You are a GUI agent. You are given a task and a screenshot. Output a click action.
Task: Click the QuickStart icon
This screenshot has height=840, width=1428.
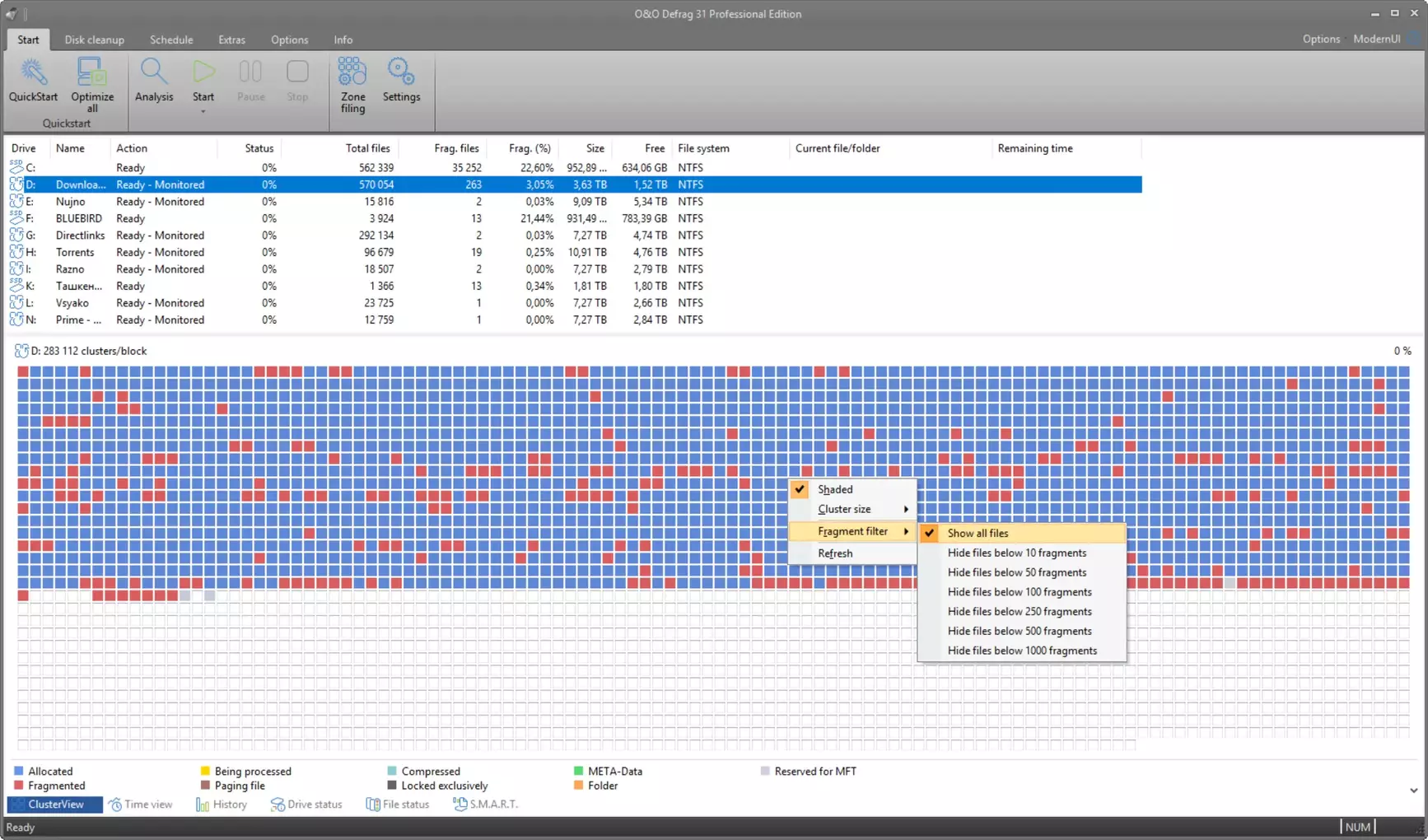click(33, 80)
